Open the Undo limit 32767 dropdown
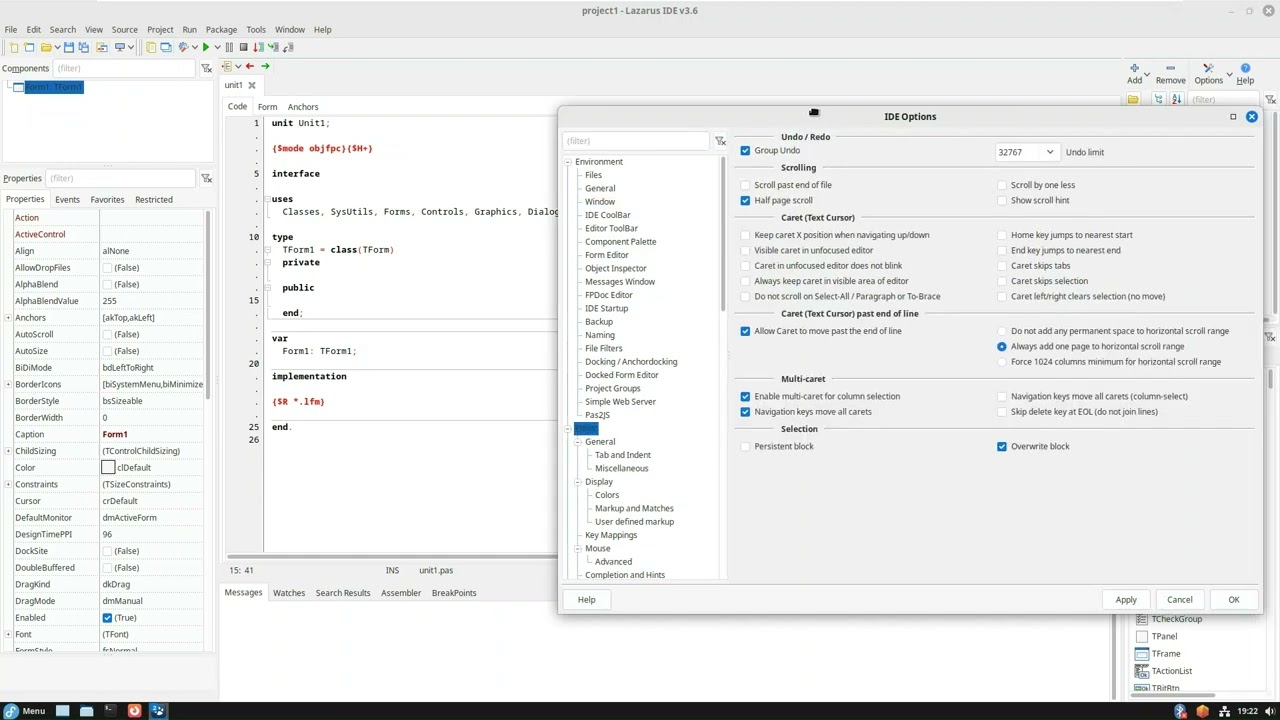The image size is (1280, 720). click(x=1049, y=152)
